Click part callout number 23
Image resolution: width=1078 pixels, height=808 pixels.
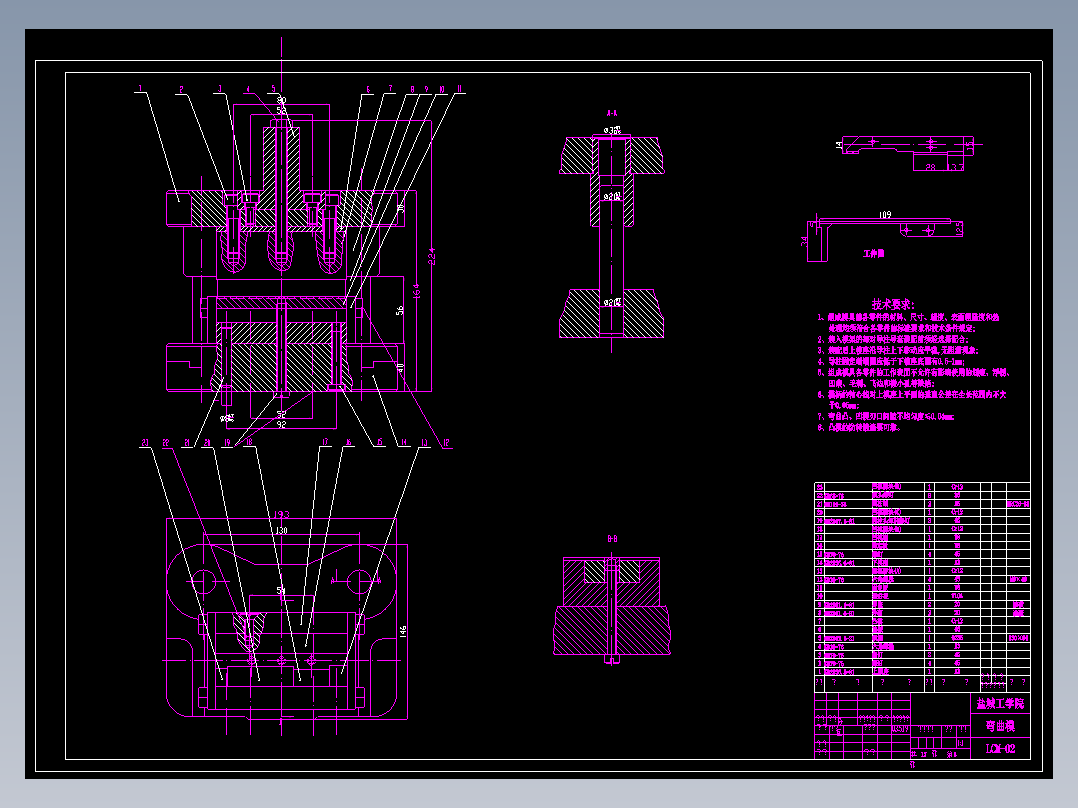[x=145, y=442]
